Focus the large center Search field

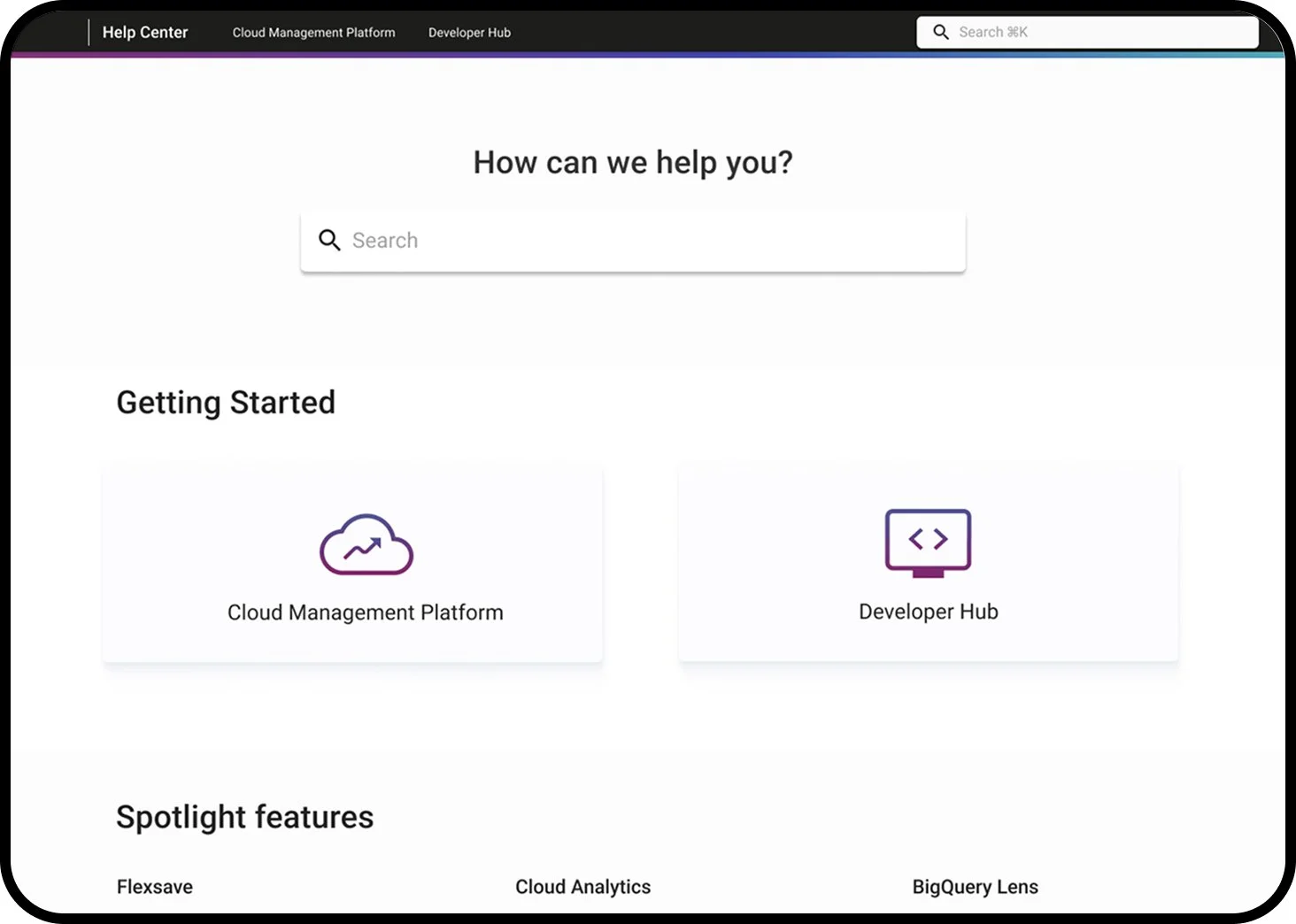[633, 241]
